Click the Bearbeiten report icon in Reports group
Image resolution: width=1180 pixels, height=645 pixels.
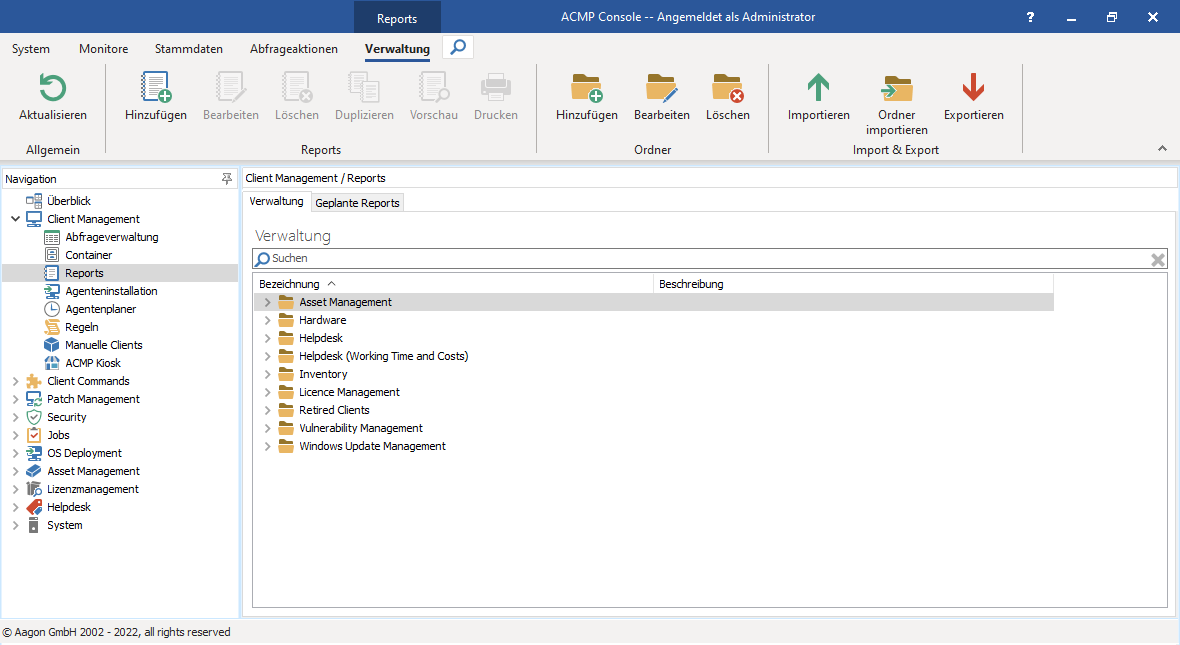pos(230,87)
